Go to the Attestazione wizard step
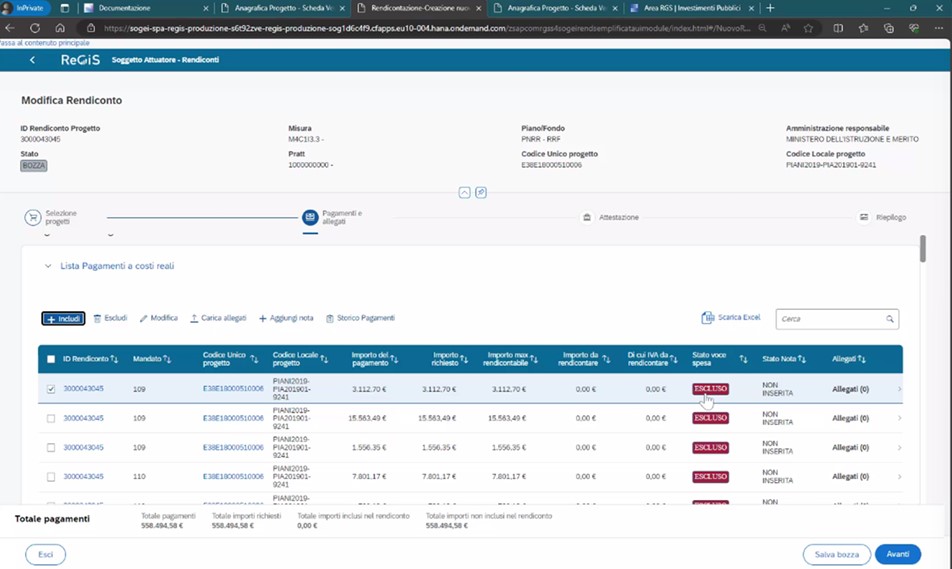 (x=586, y=217)
